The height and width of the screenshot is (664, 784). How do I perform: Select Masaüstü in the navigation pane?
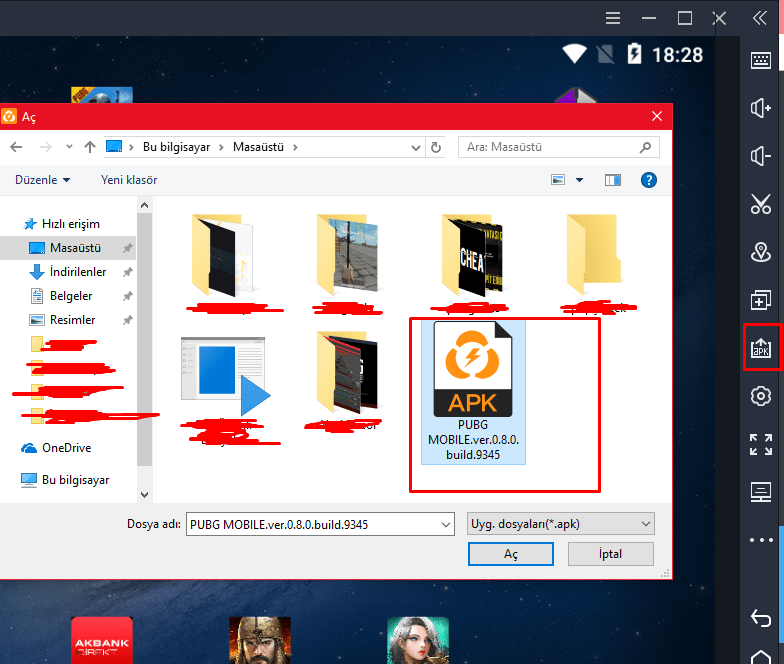tap(68, 248)
